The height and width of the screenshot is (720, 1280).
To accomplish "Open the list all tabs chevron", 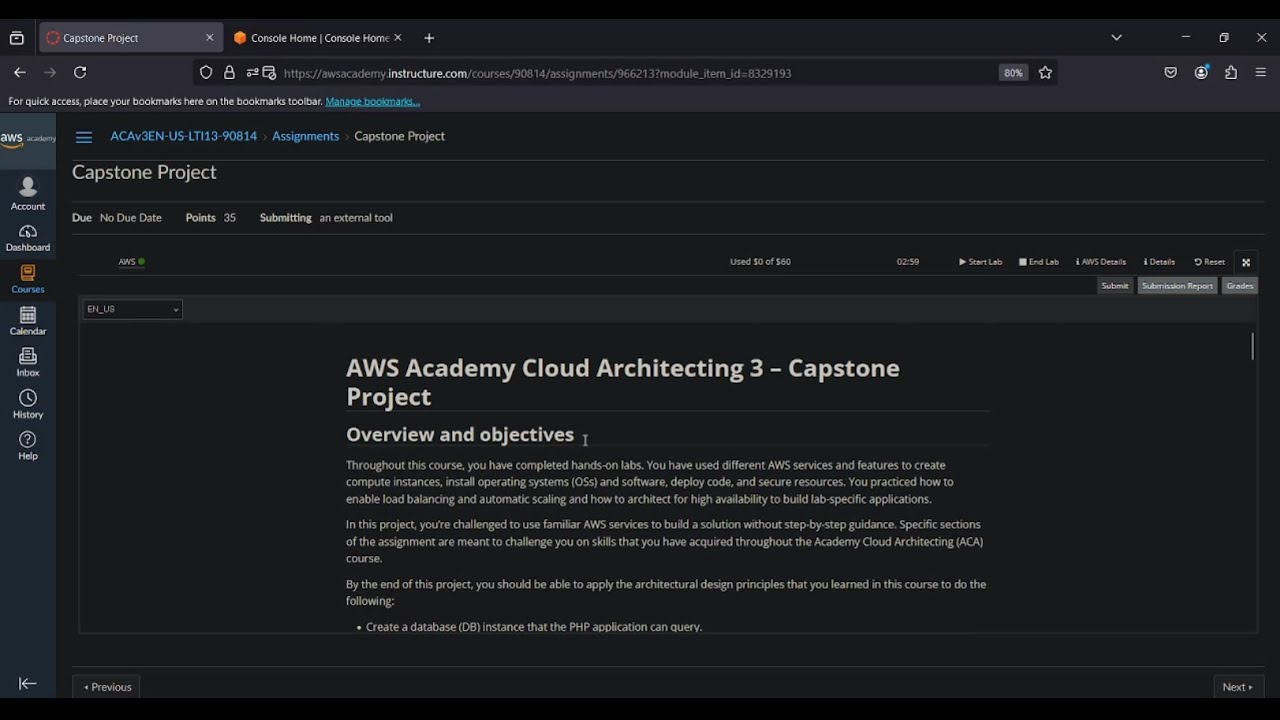I will pos(1116,37).
